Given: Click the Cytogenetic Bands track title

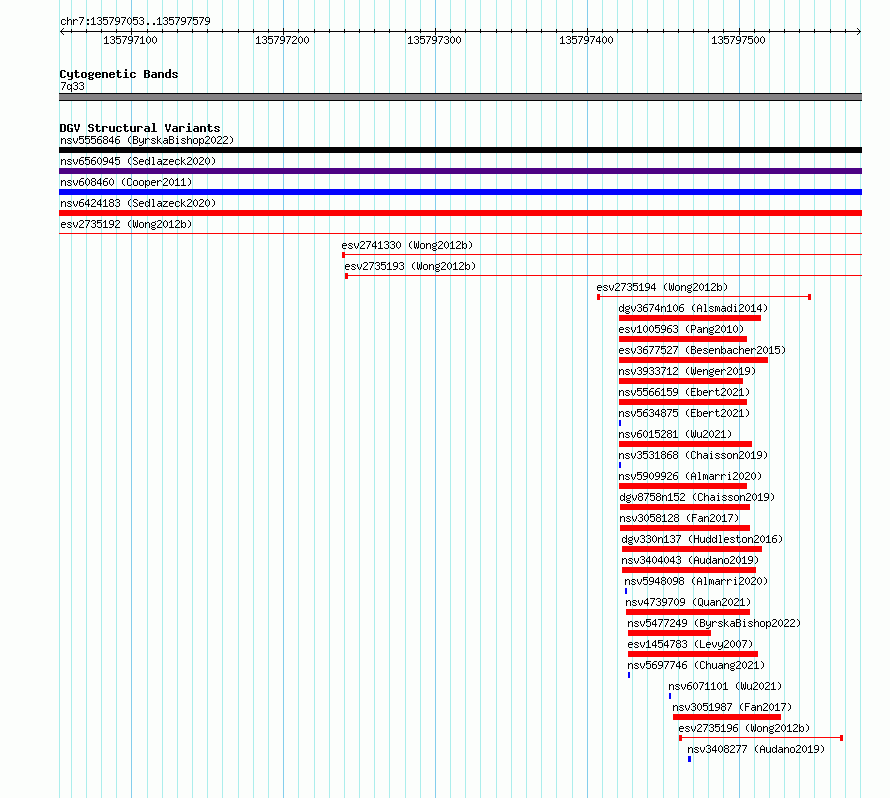Looking at the screenshot, I should point(119,74).
